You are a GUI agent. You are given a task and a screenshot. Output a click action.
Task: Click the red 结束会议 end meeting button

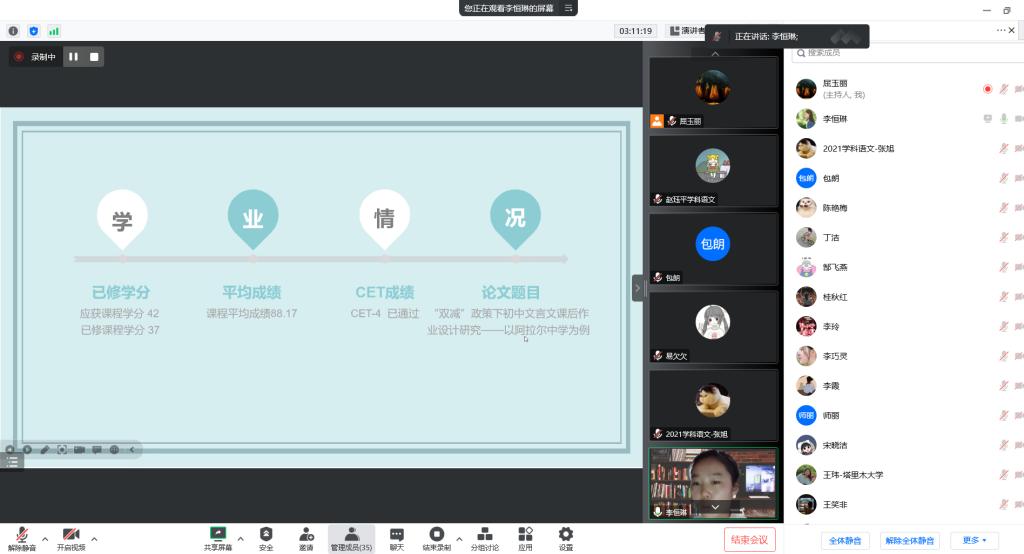[749, 540]
